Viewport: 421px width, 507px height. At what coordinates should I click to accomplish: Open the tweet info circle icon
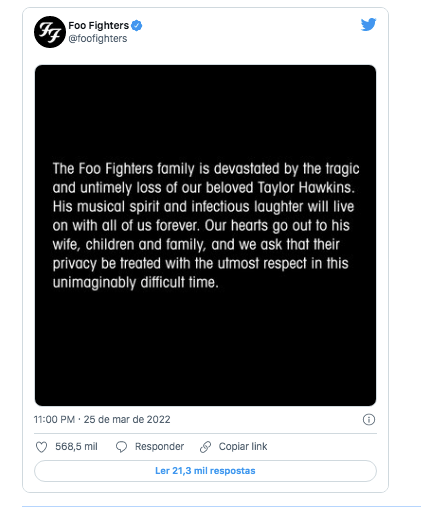coord(369,419)
